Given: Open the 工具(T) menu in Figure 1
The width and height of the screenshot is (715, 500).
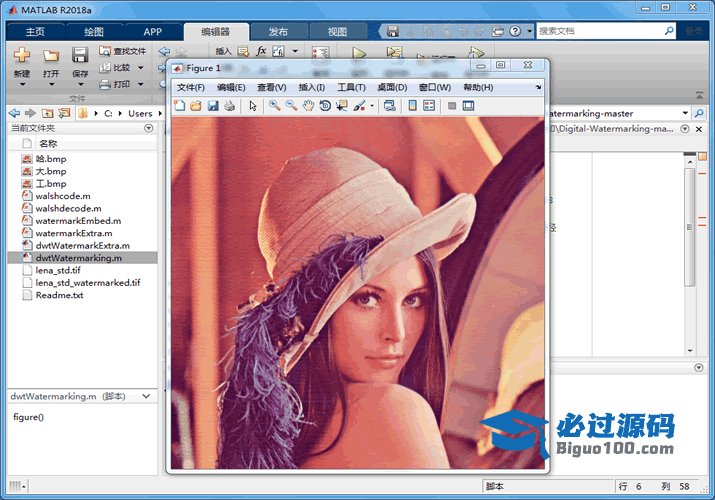Looking at the screenshot, I should click(x=352, y=87).
